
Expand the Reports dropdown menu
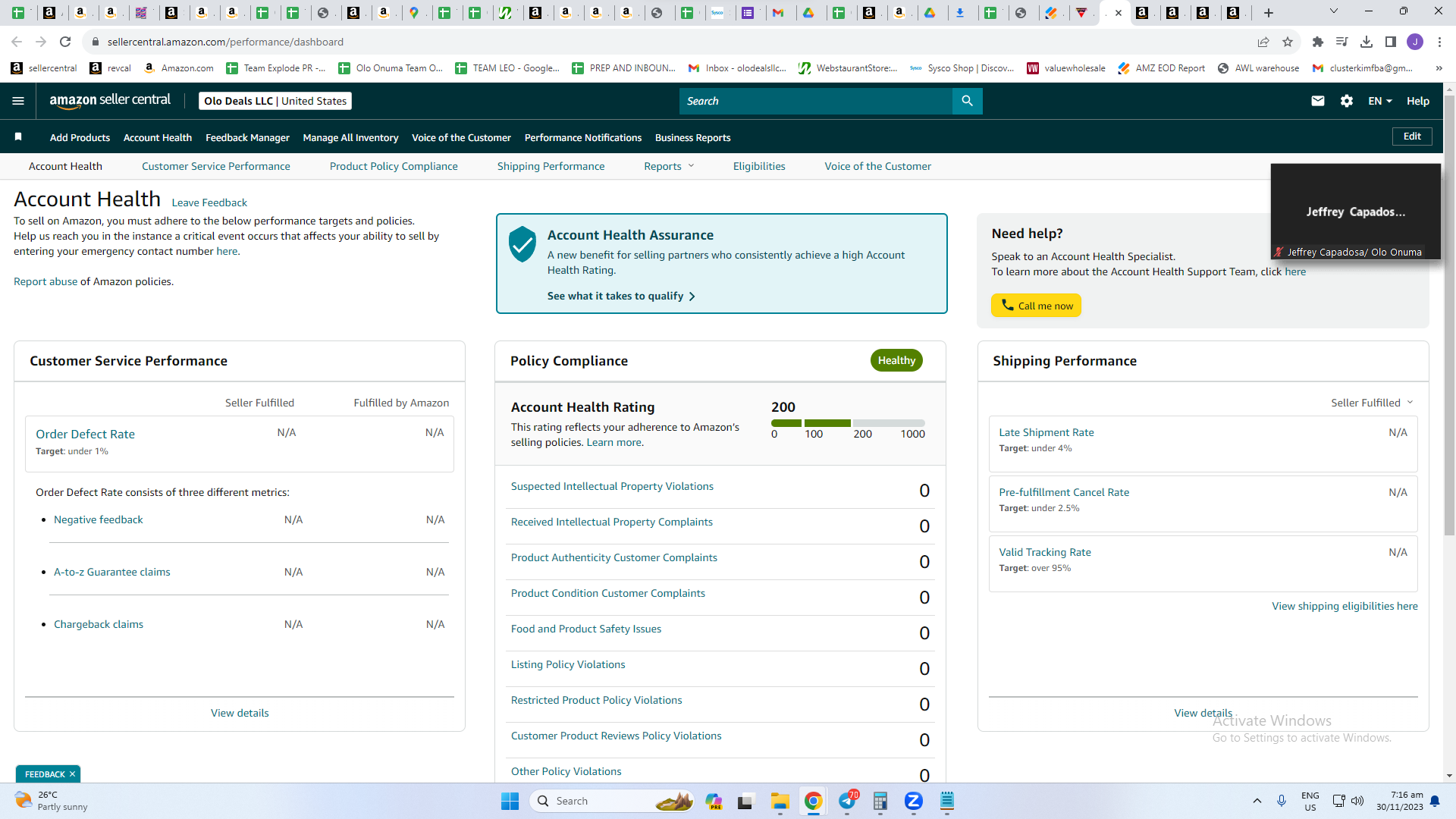[669, 166]
